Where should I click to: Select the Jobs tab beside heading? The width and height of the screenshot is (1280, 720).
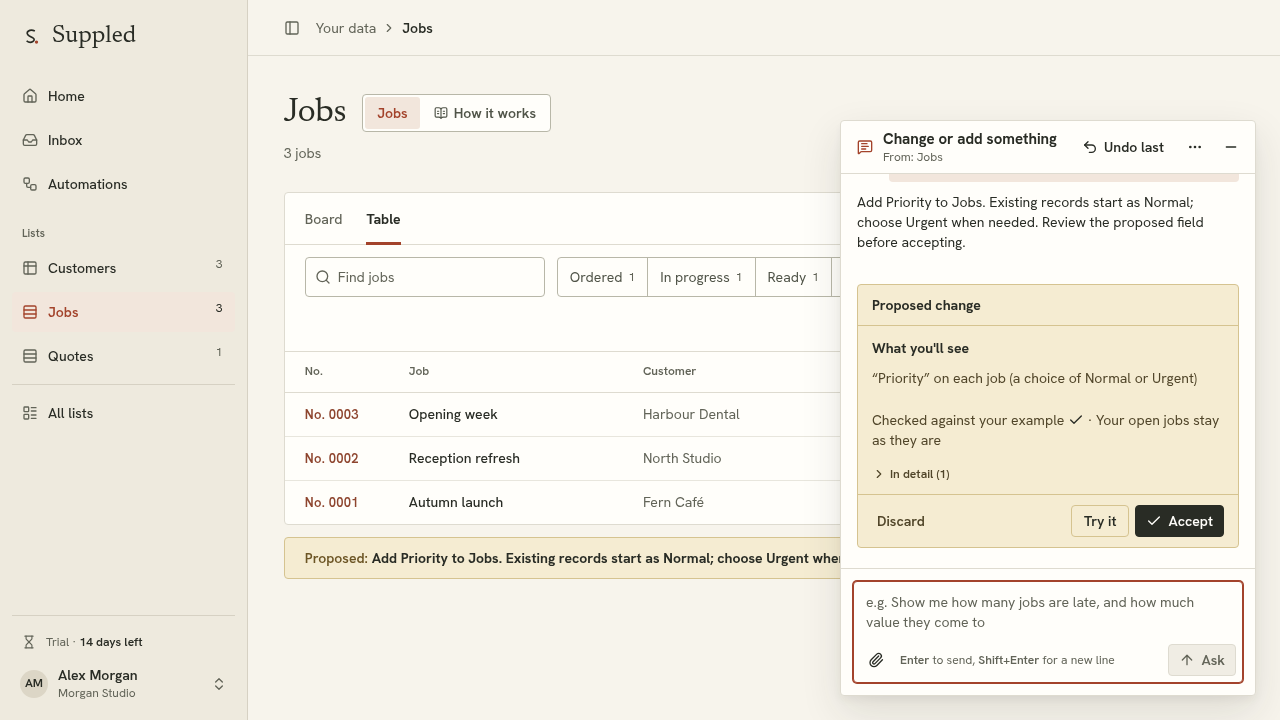(x=392, y=113)
